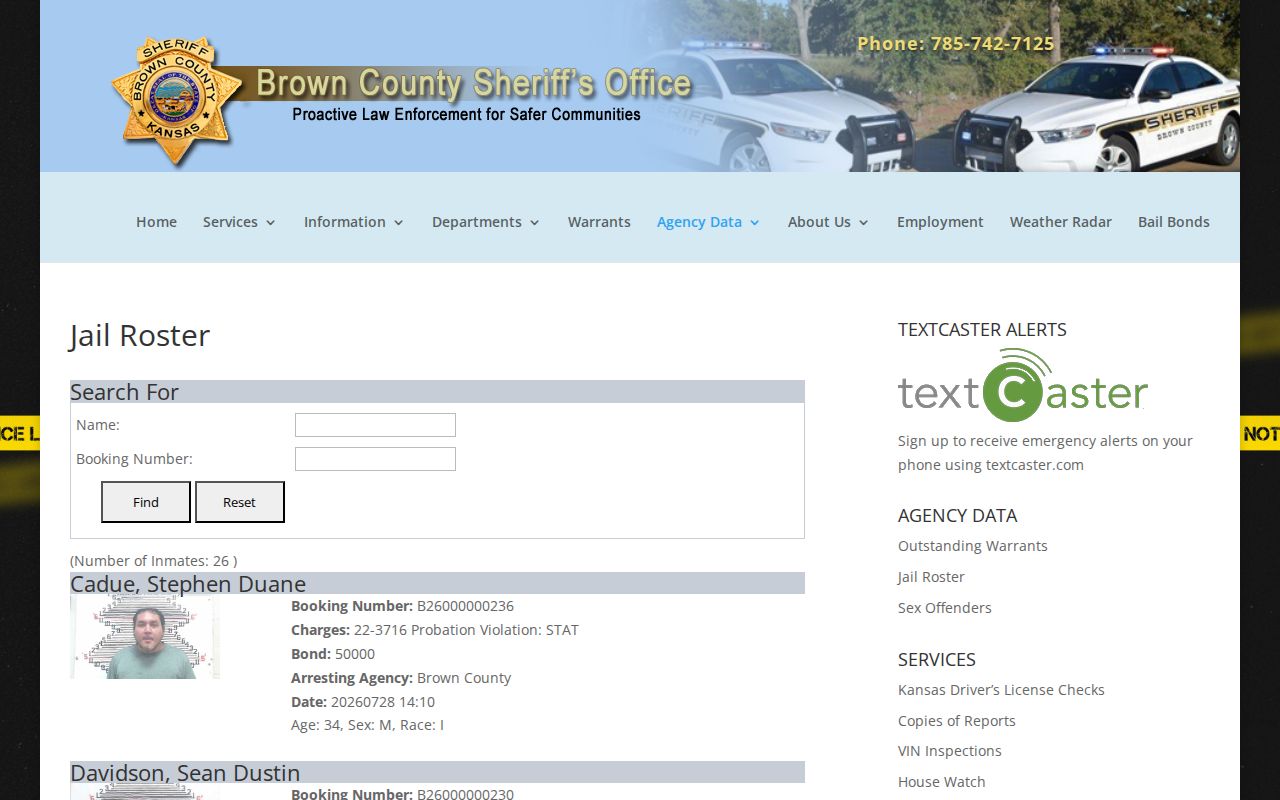Open the VIN Inspections link
The height and width of the screenshot is (800, 1280).
point(950,751)
